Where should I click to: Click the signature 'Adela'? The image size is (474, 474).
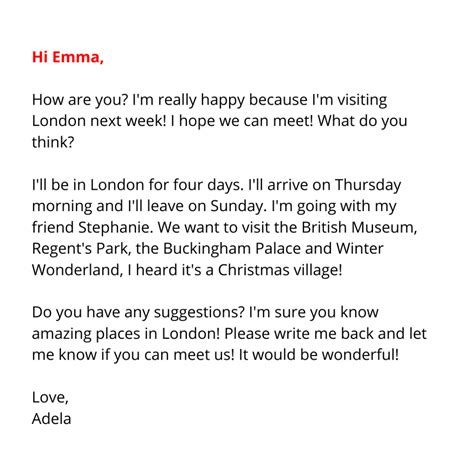pos(51,419)
